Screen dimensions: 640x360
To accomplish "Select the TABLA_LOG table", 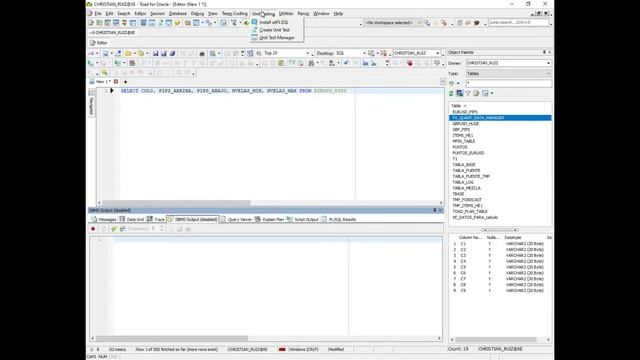I will coord(463,182).
